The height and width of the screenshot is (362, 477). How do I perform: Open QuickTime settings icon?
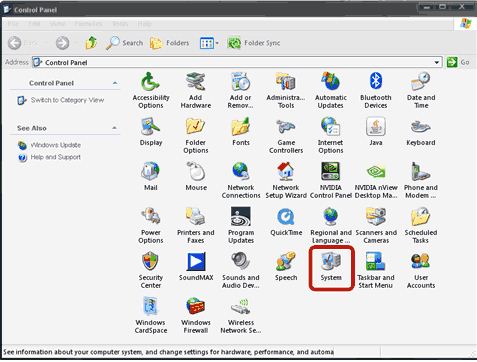pyautogui.click(x=286, y=221)
